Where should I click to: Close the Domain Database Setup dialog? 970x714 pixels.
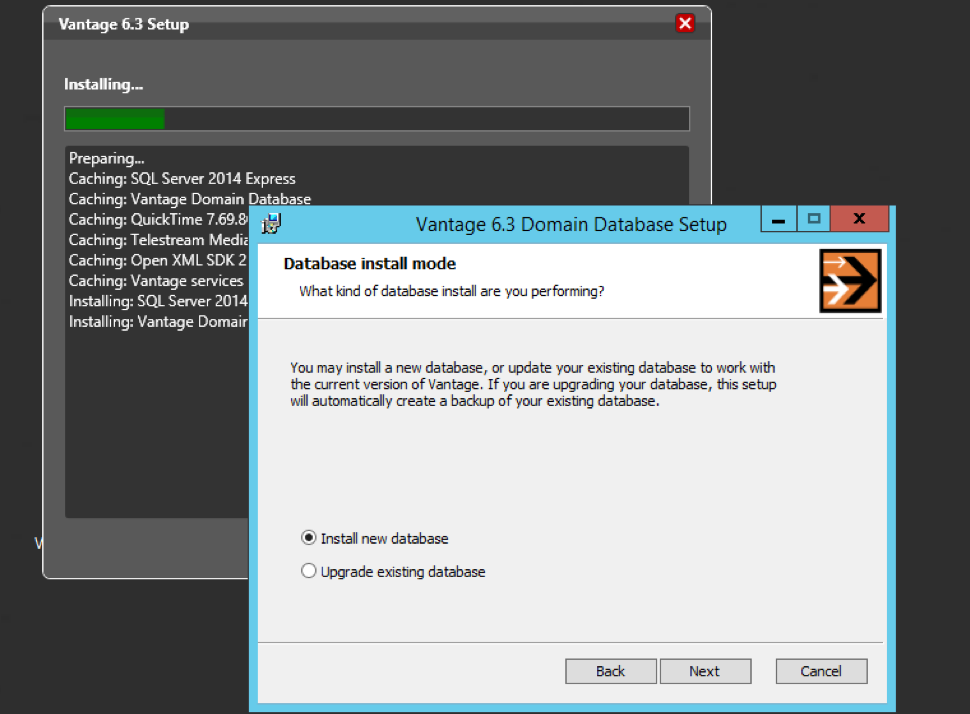pos(859,219)
